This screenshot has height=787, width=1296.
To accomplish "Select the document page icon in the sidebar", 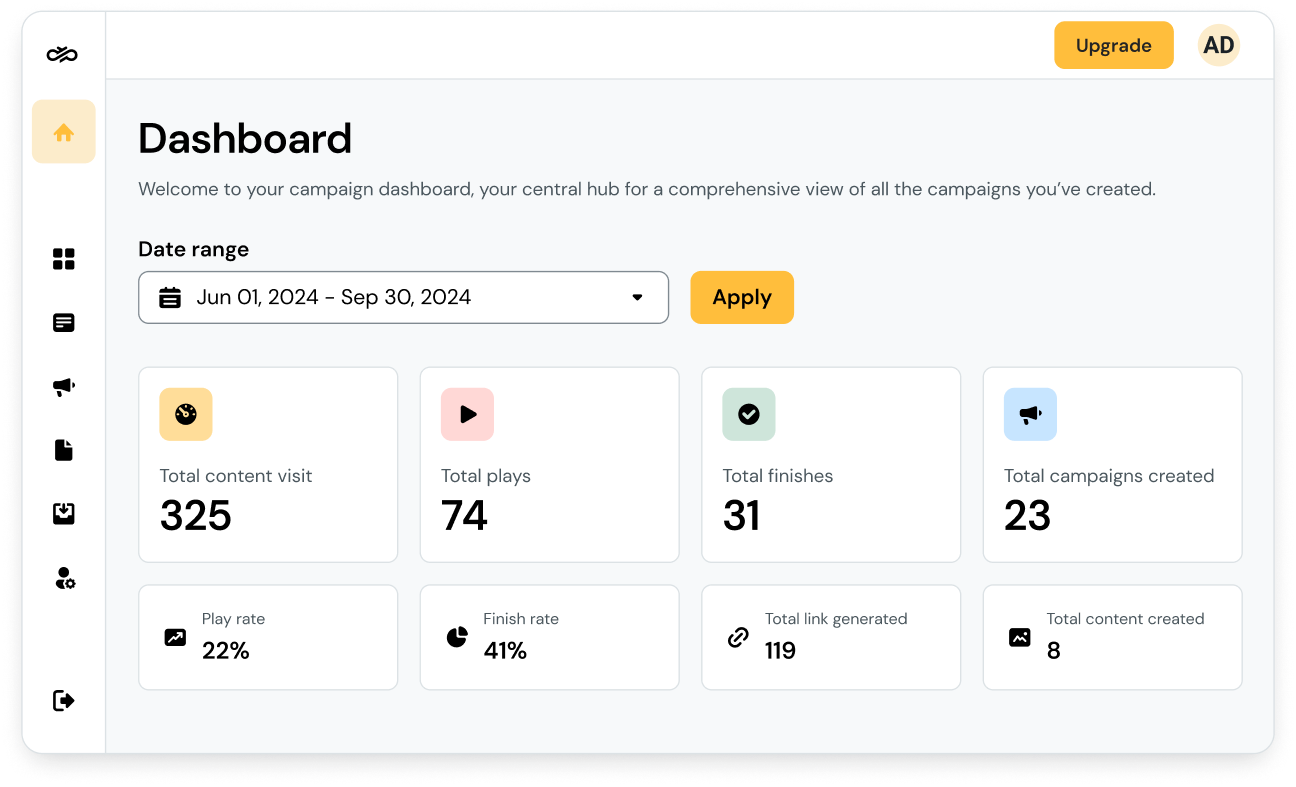I will pyautogui.click(x=63, y=450).
